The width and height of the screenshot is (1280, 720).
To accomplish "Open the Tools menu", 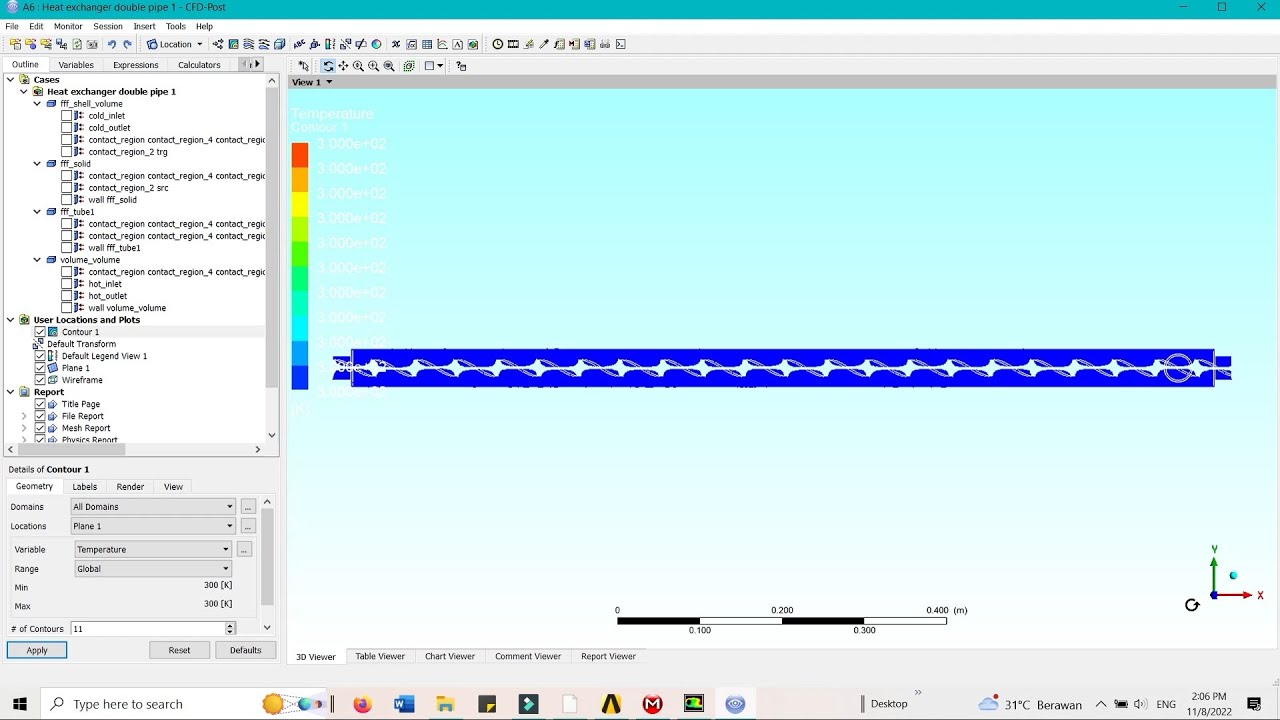I will [176, 26].
